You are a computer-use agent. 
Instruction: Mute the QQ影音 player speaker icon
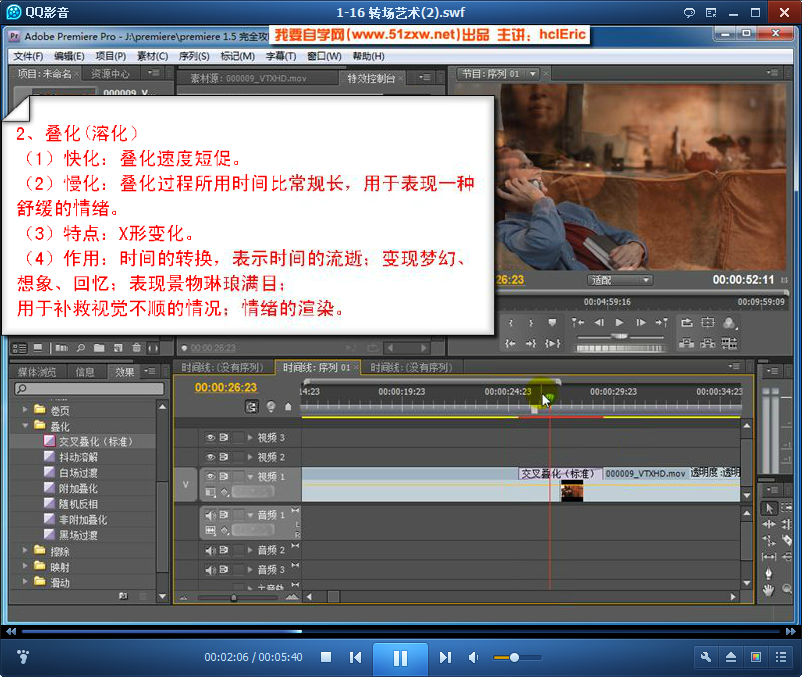[x=474, y=657]
